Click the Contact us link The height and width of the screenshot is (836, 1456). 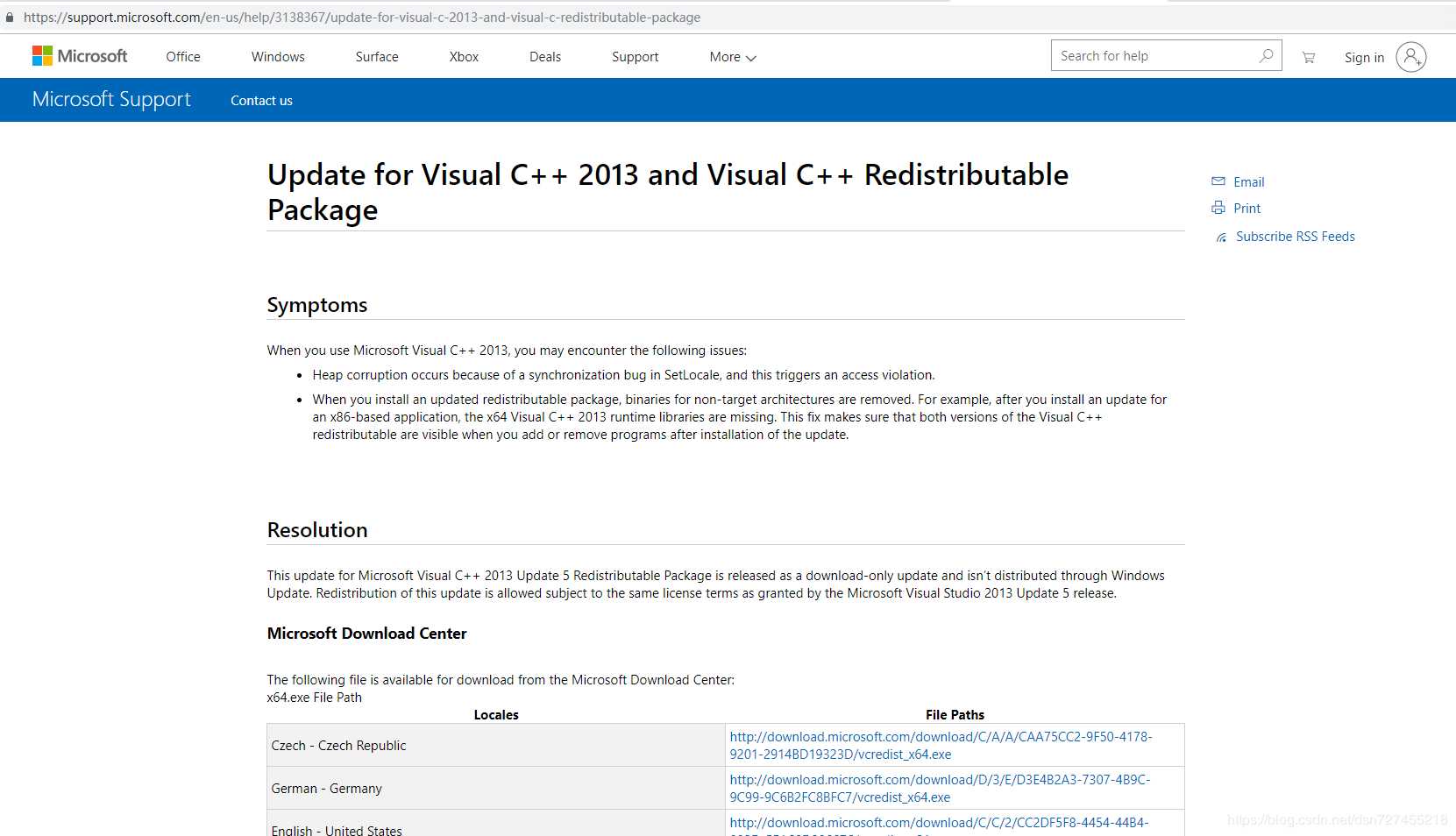(261, 101)
